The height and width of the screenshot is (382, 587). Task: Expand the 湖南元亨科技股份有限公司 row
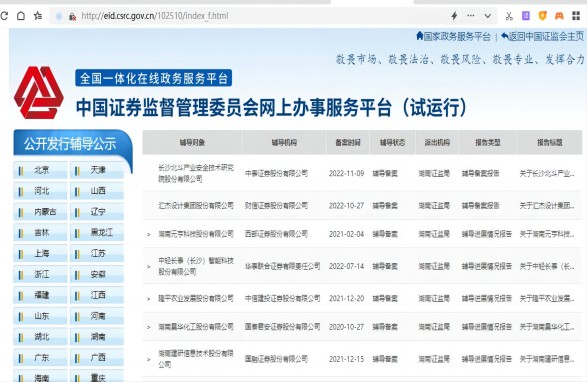click(x=149, y=234)
